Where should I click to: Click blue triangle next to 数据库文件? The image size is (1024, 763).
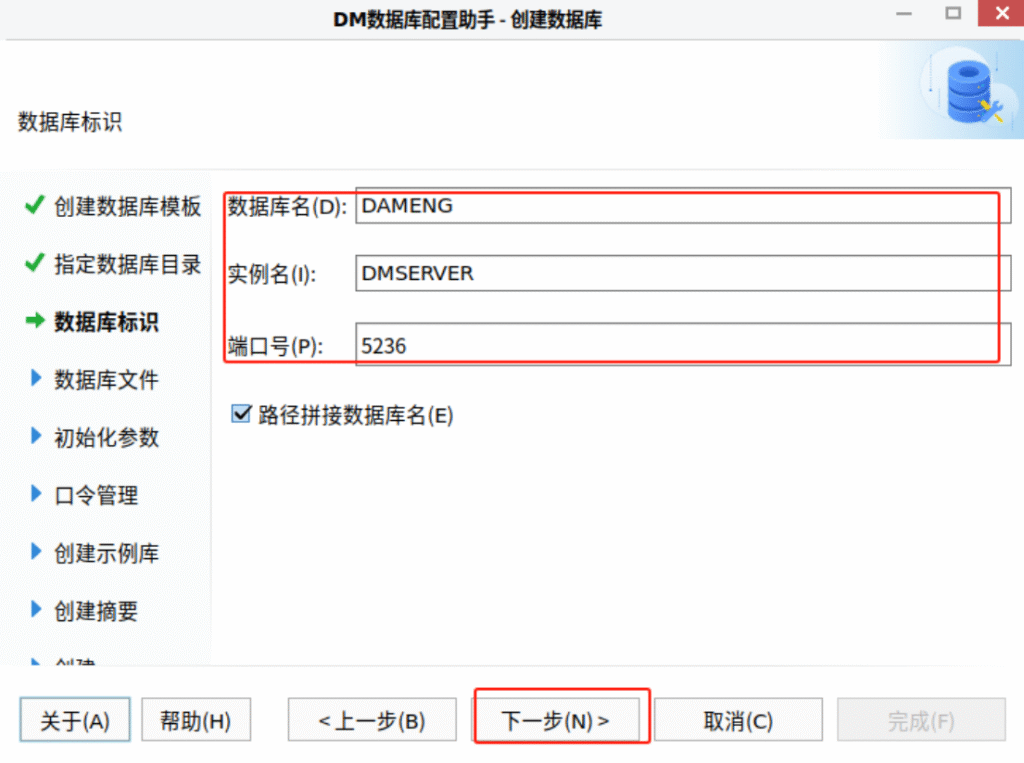(36, 379)
